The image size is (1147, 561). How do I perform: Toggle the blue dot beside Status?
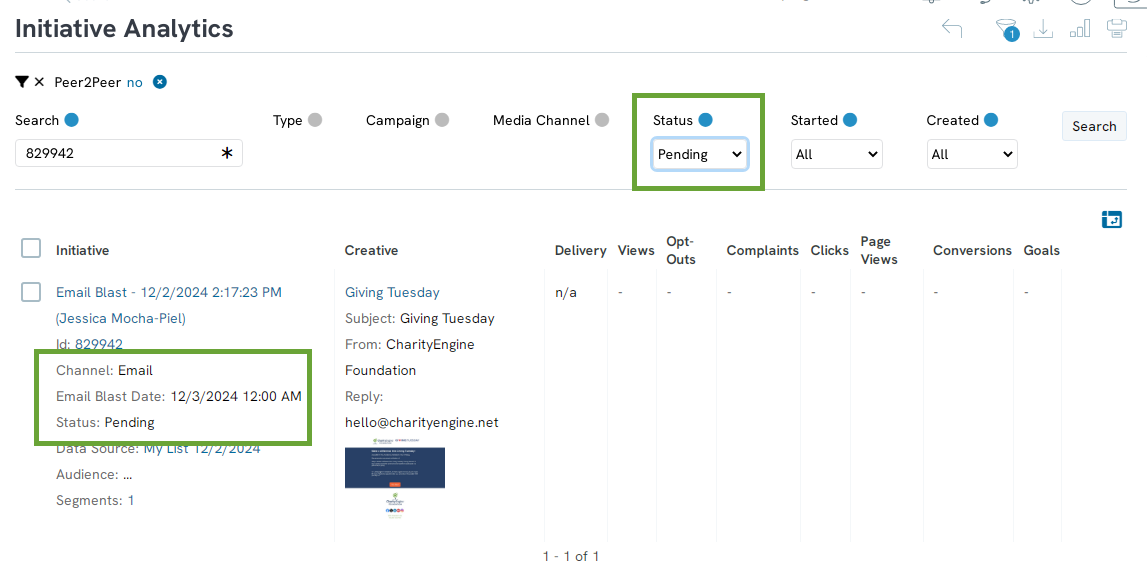click(x=705, y=120)
